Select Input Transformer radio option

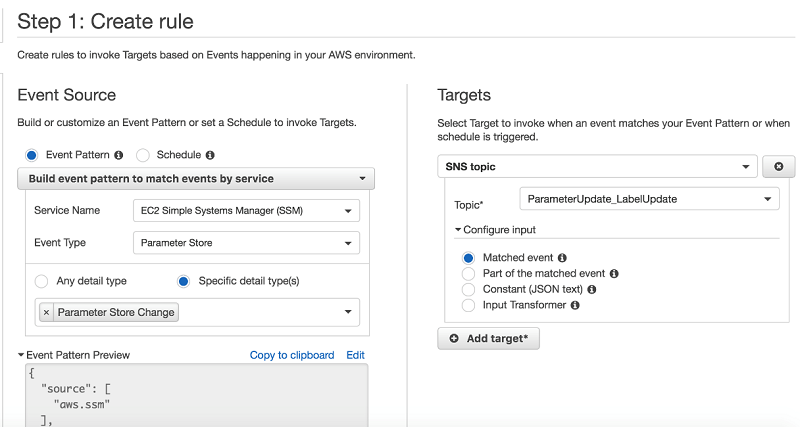[468, 305]
